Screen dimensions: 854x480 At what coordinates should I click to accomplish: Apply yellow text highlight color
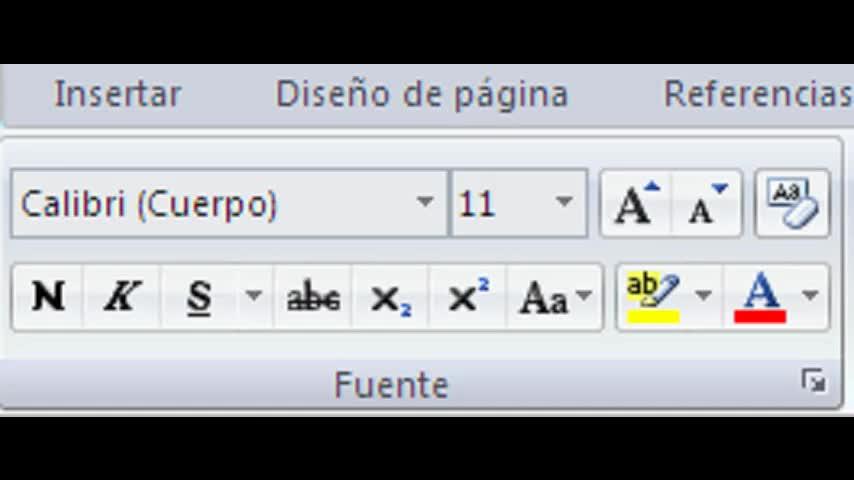[652, 297]
